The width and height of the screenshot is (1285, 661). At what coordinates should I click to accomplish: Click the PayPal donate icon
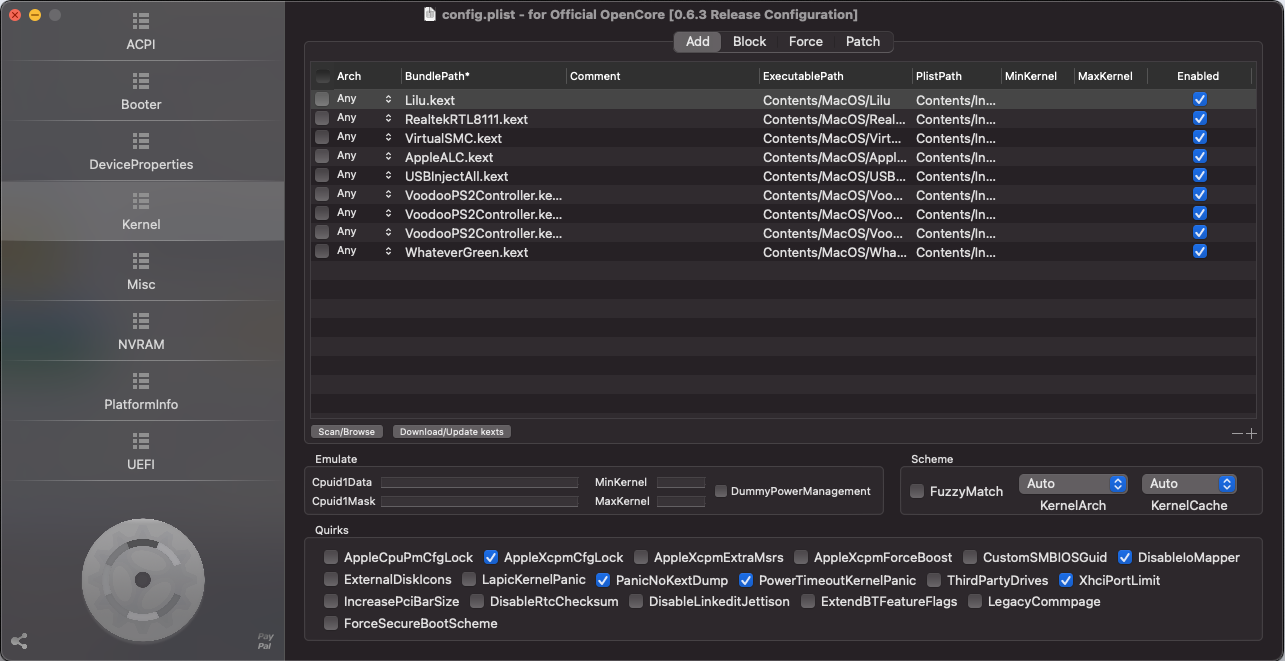[265, 641]
